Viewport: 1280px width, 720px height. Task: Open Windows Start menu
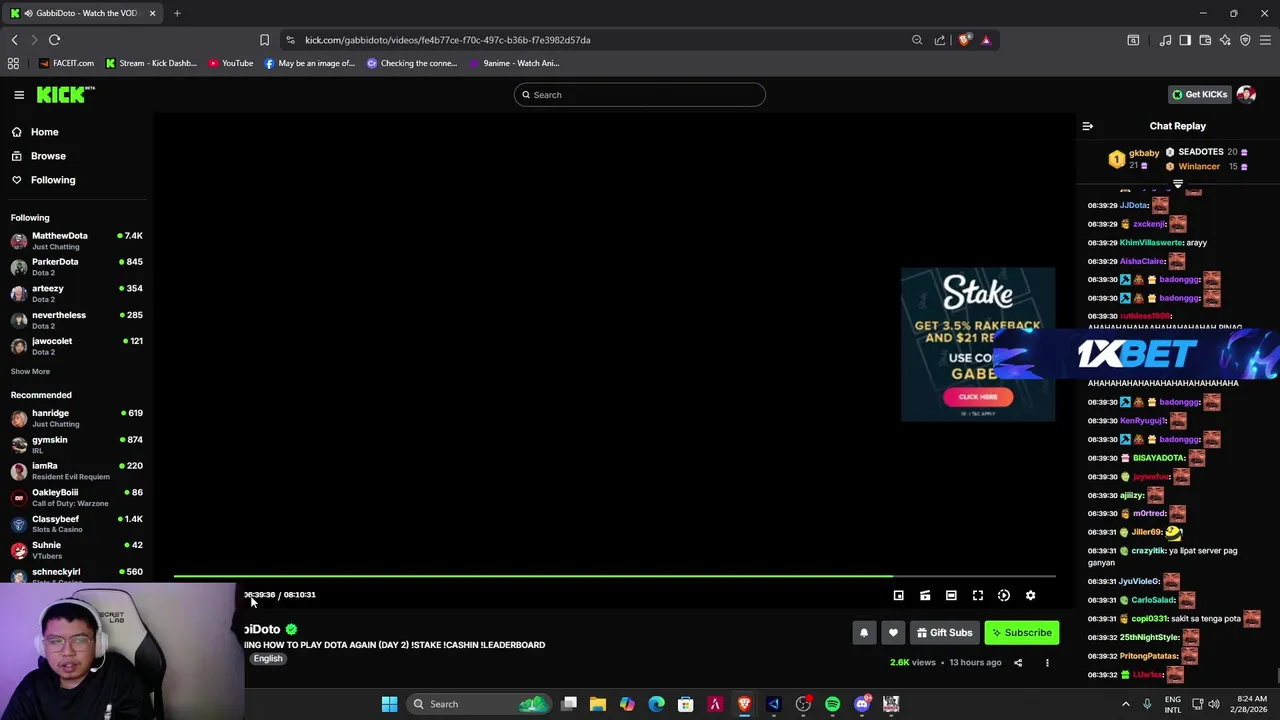point(389,704)
